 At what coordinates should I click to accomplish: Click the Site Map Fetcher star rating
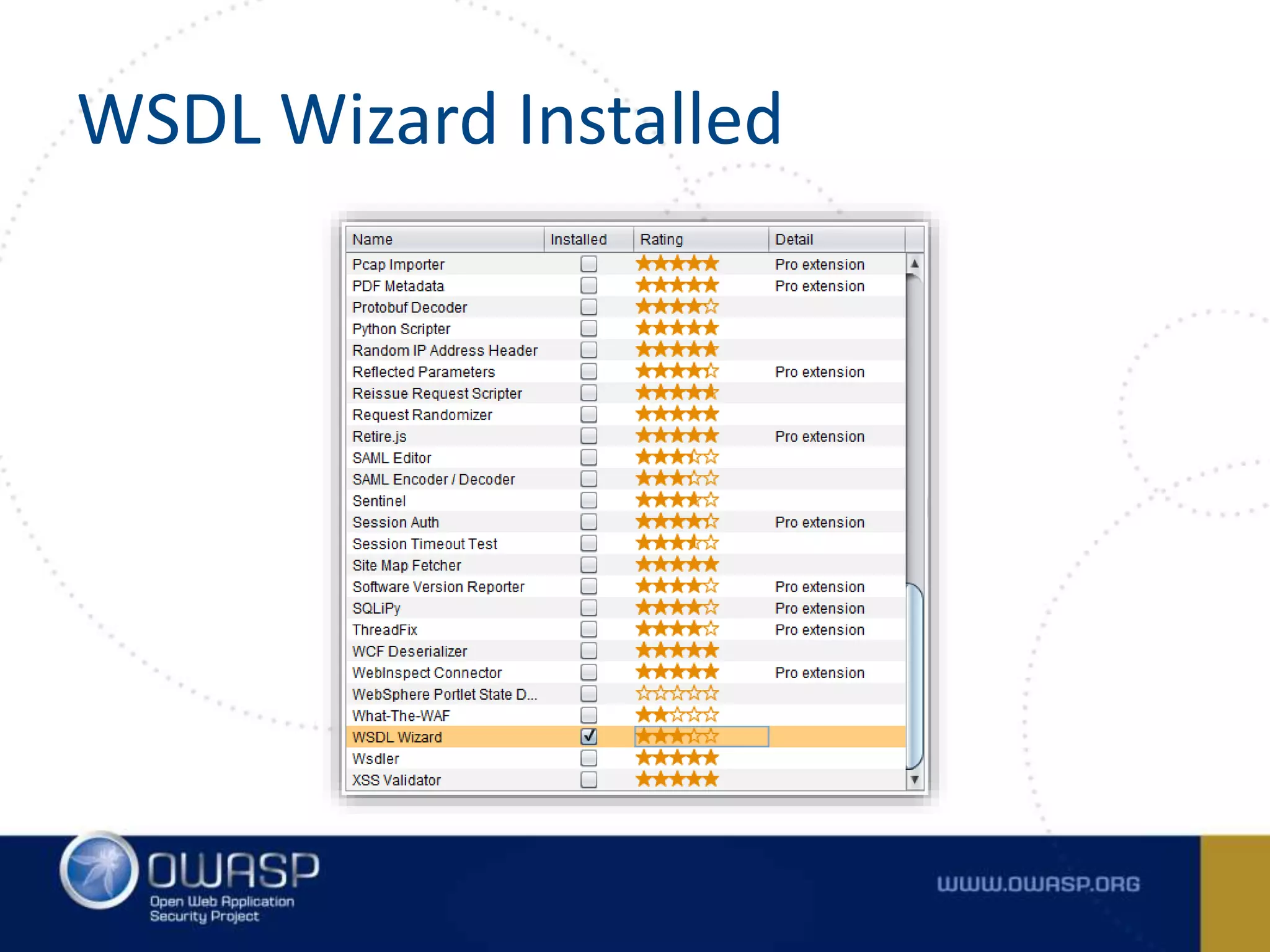pyautogui.click(x=677, y=565)
